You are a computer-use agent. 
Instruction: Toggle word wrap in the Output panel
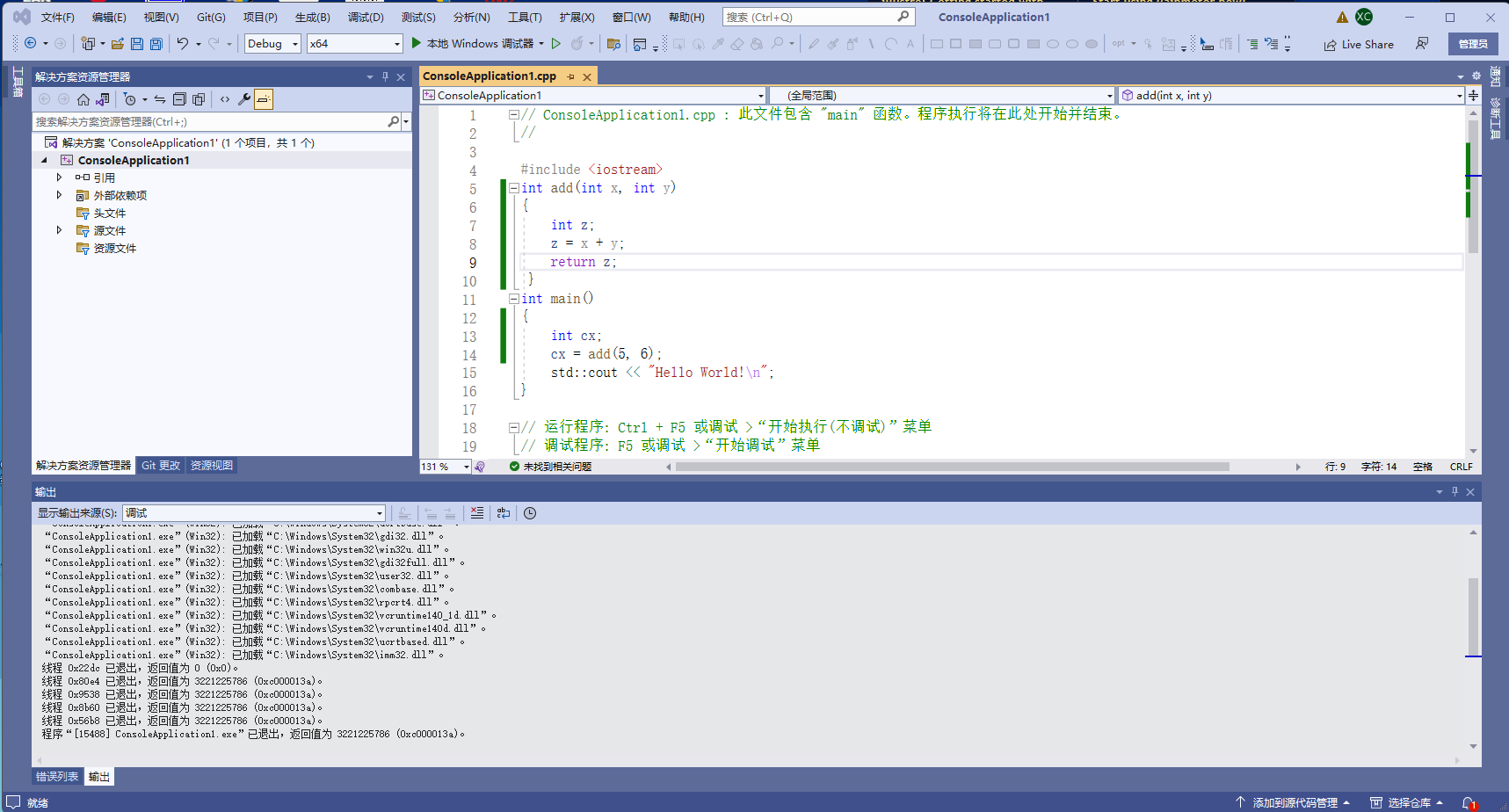point(504,513)
